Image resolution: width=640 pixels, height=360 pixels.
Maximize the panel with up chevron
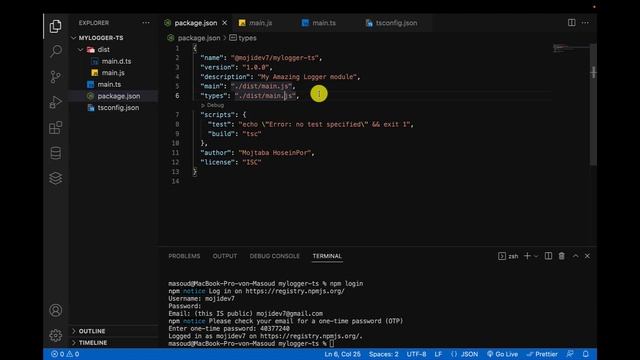coord(576,256)
